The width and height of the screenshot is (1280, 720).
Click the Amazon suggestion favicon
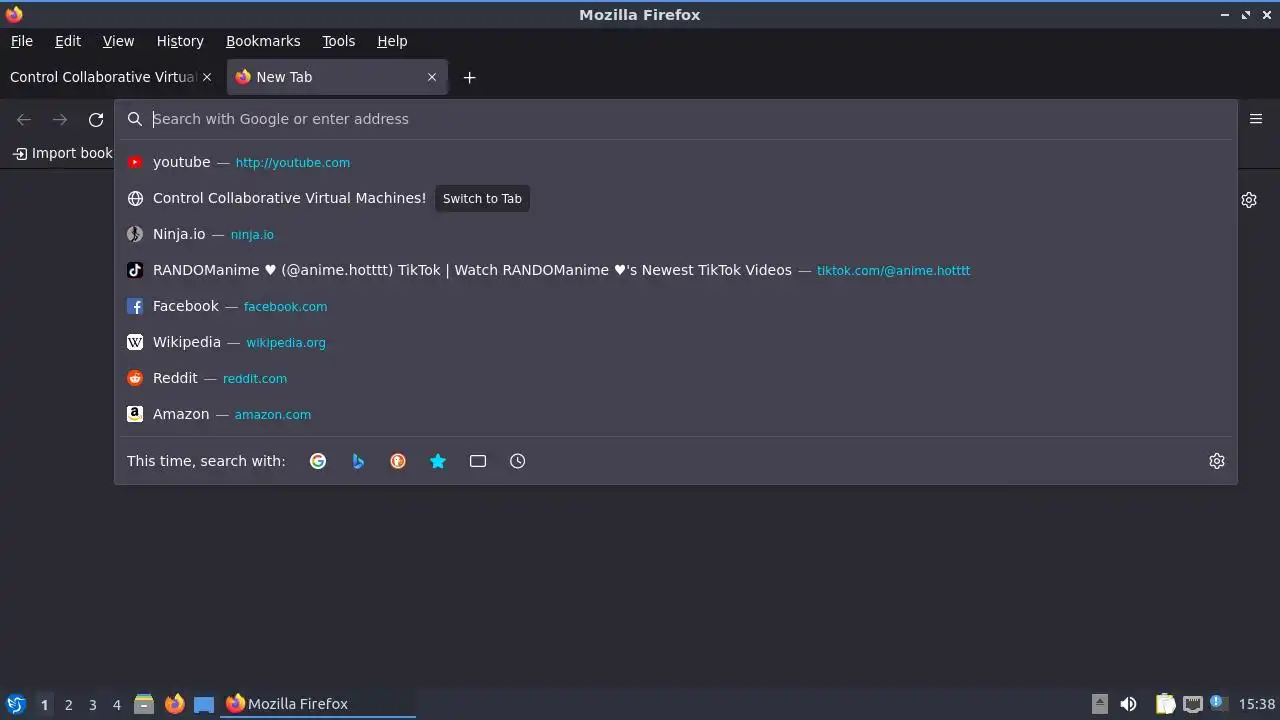[135, 414]
